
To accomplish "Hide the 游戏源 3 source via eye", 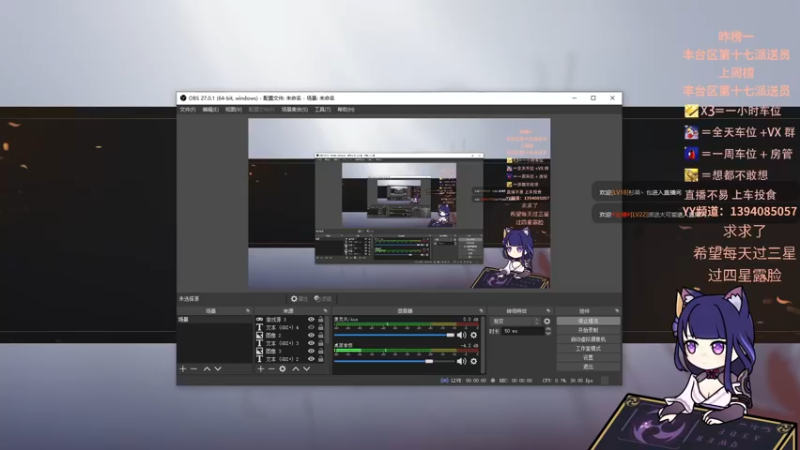I will click(x=311, y=319).
